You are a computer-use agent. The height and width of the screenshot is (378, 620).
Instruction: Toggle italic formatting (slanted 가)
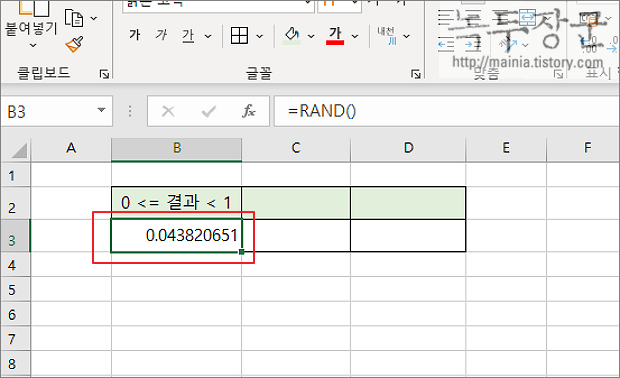(161, 35)
